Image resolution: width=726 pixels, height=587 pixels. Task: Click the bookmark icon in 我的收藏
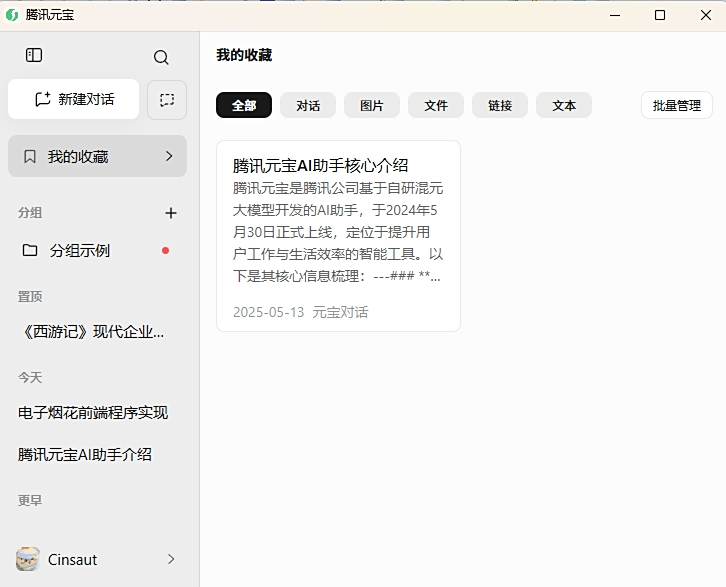point(30,157)
